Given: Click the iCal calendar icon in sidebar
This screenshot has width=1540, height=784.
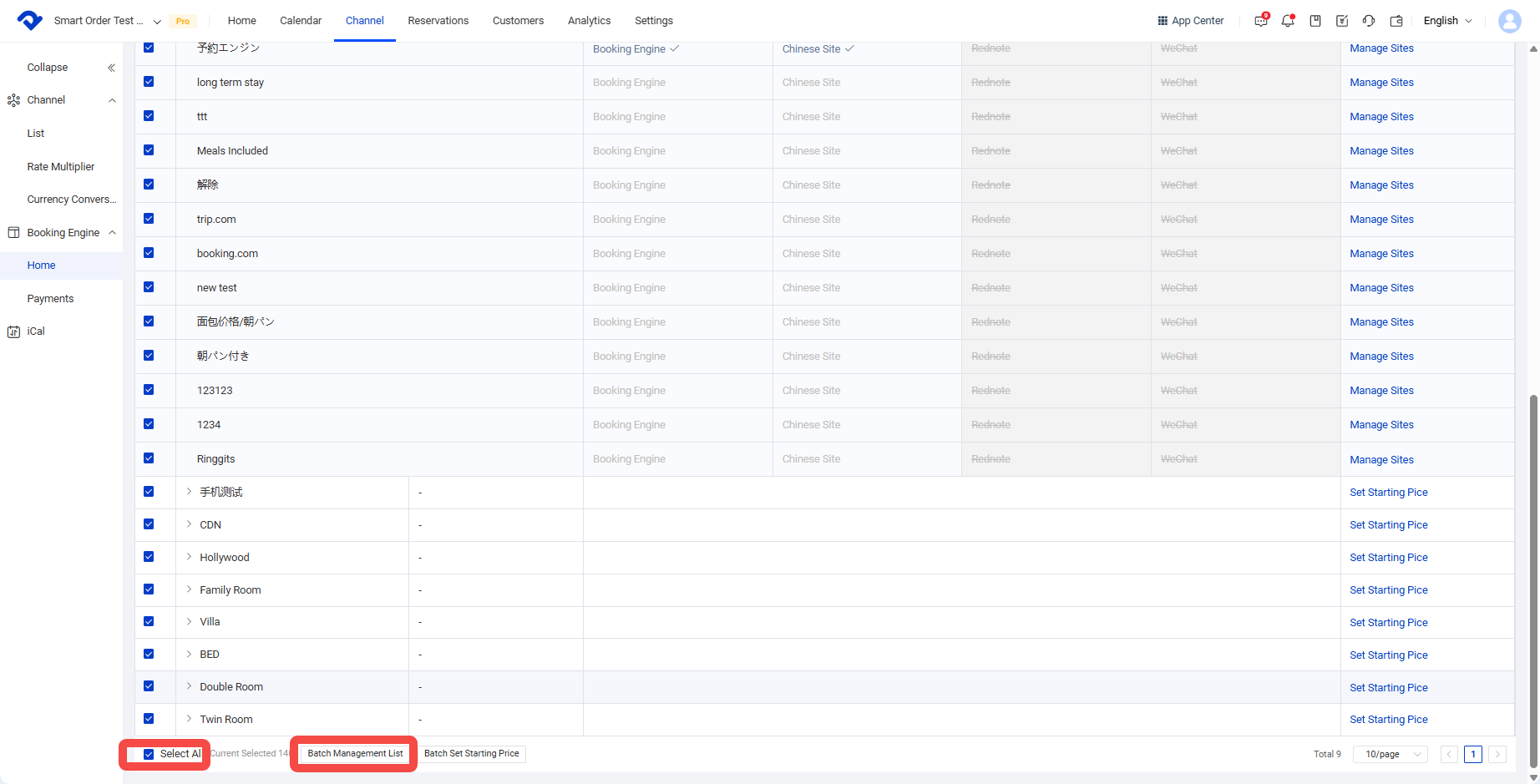Looking at the screenshot, I should coord(13,331).
